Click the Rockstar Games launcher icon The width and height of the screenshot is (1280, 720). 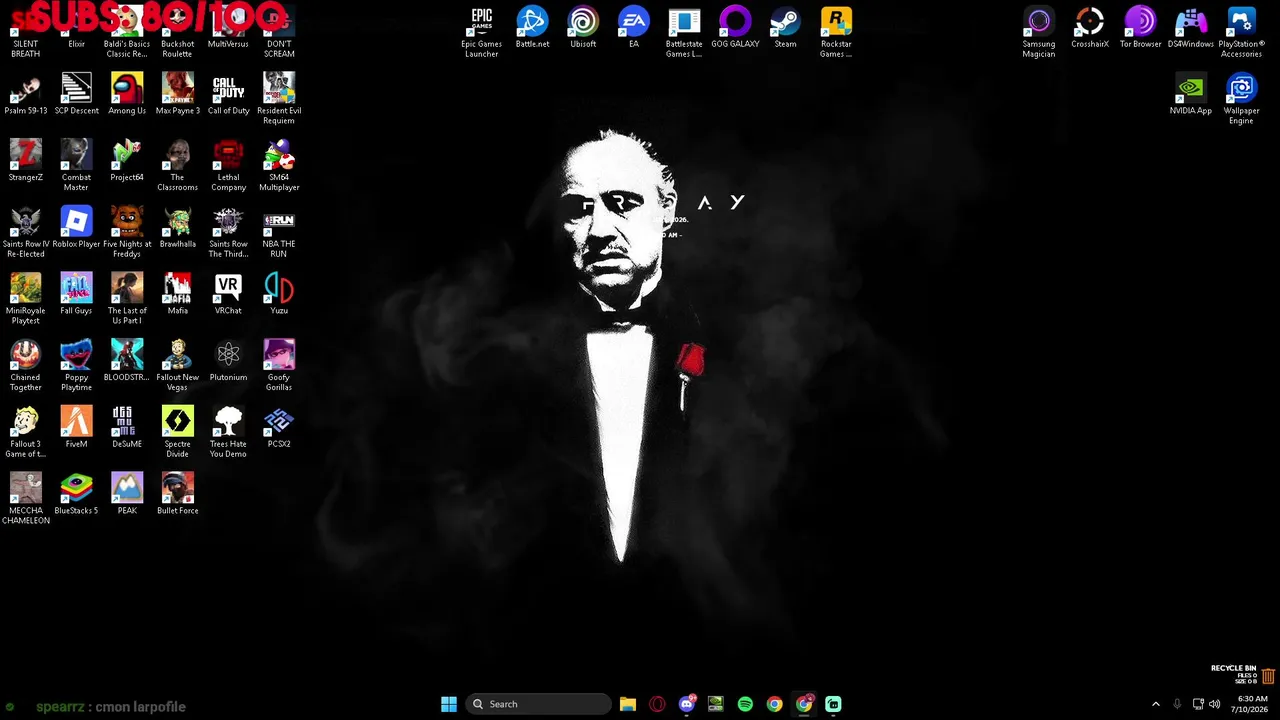coord(836,32)
